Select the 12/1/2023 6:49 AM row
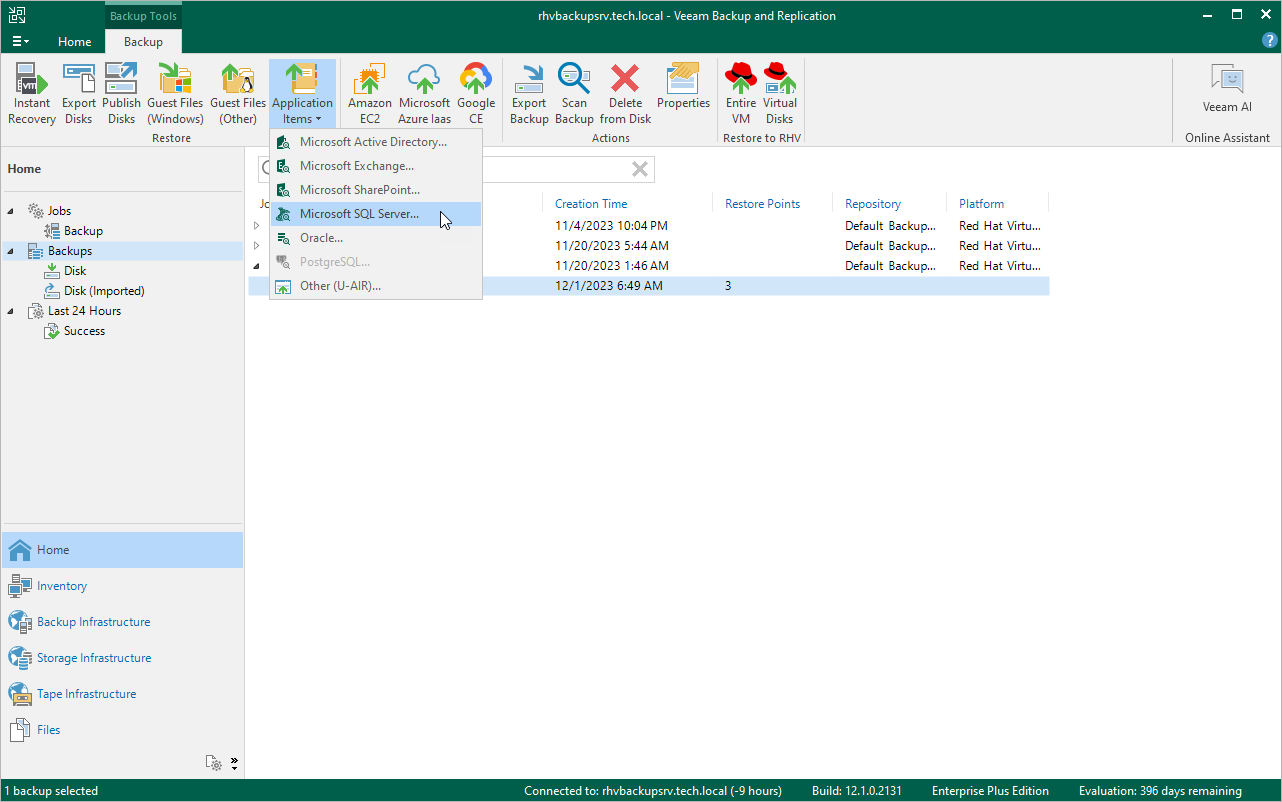This screenshot has width=1282, height=802. 649,286
